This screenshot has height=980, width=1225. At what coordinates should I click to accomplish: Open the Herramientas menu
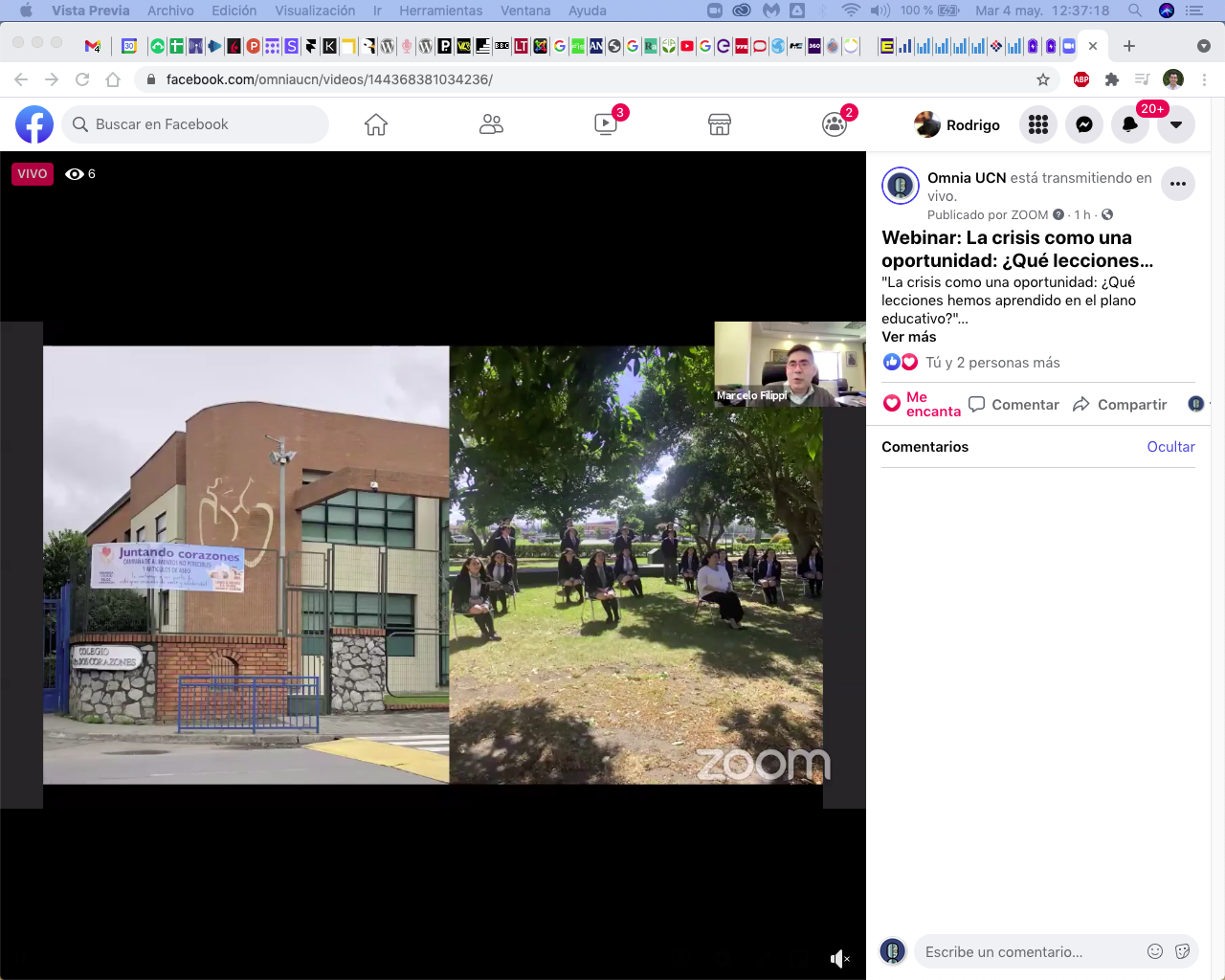click(x=440, y=11)
